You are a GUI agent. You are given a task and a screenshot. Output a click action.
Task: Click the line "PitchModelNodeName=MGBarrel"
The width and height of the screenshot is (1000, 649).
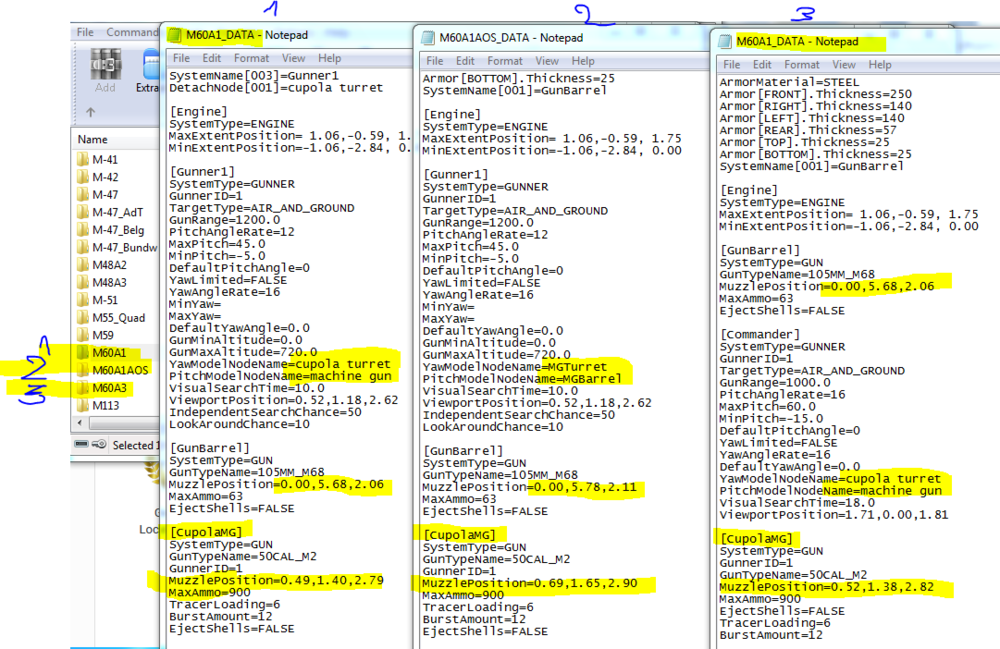(522, 379)
